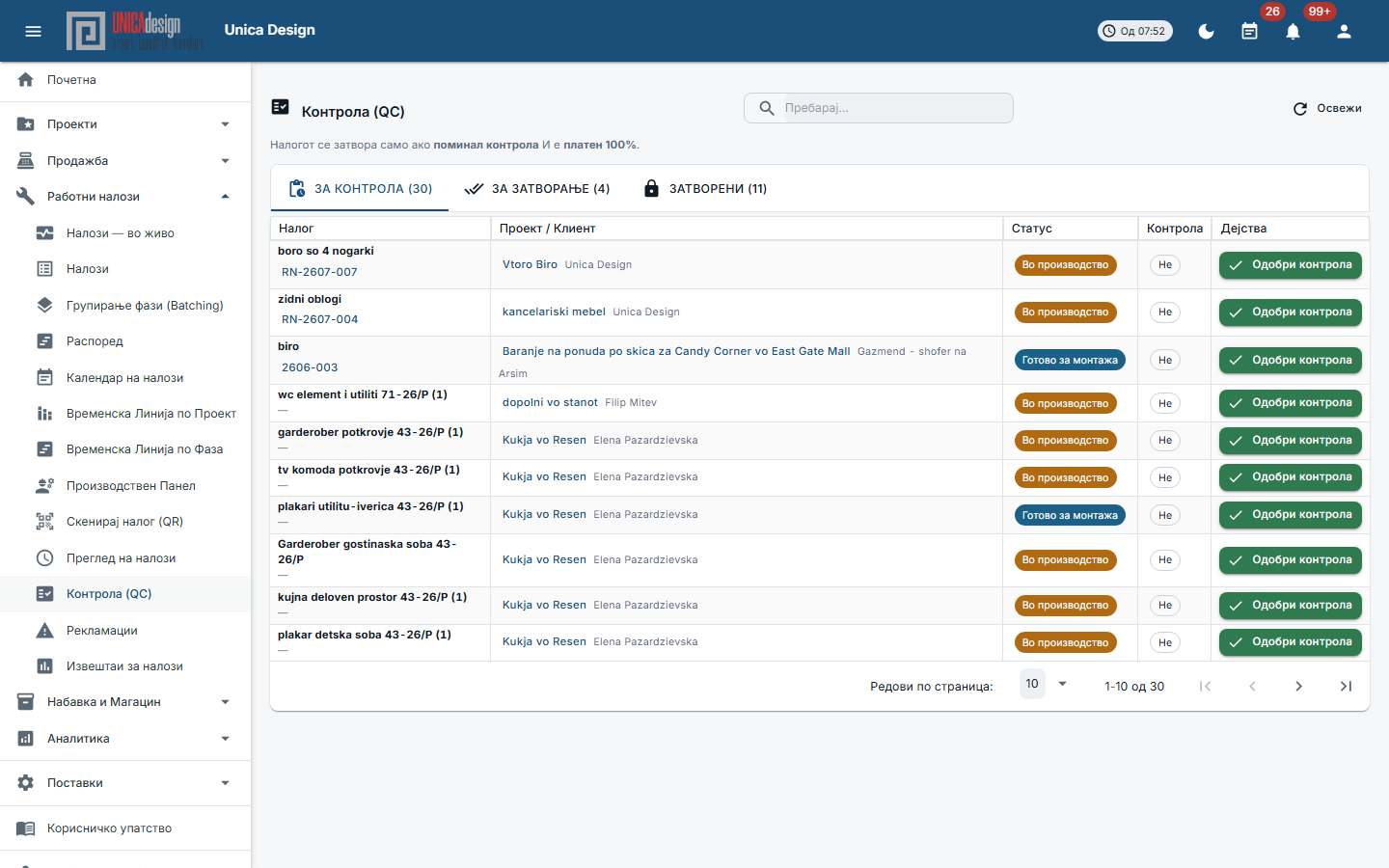Focus the Пребарај search field
The width and height of the screenshot is (1389, 868).
pyautogui.click(x=879, y=108)
